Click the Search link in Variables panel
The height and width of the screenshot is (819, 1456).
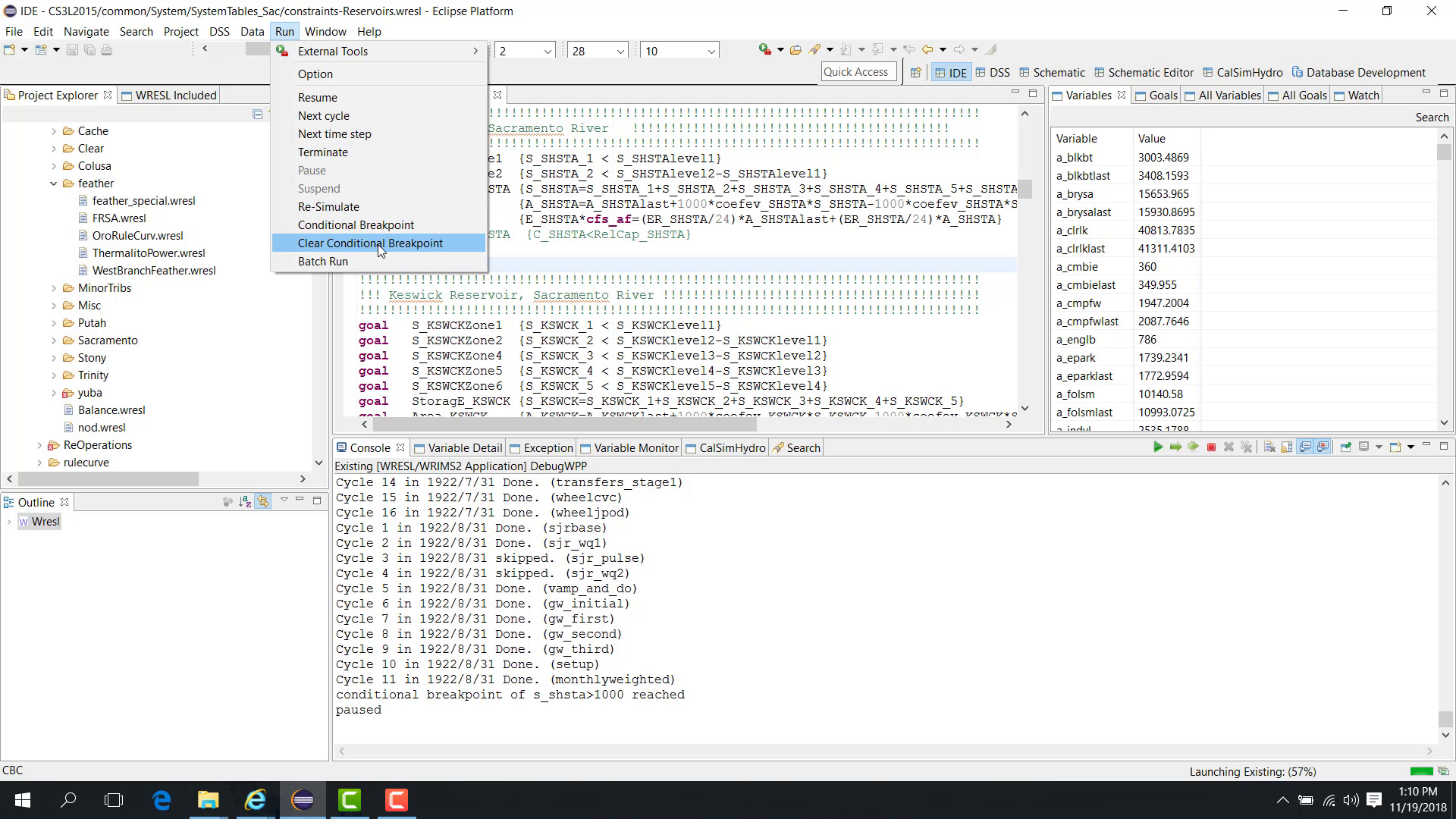(1432, 118)
